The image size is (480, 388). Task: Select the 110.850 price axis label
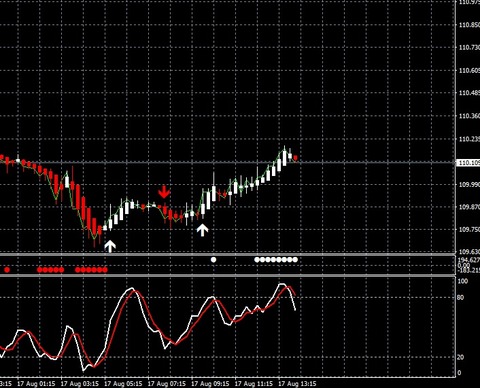469,25
